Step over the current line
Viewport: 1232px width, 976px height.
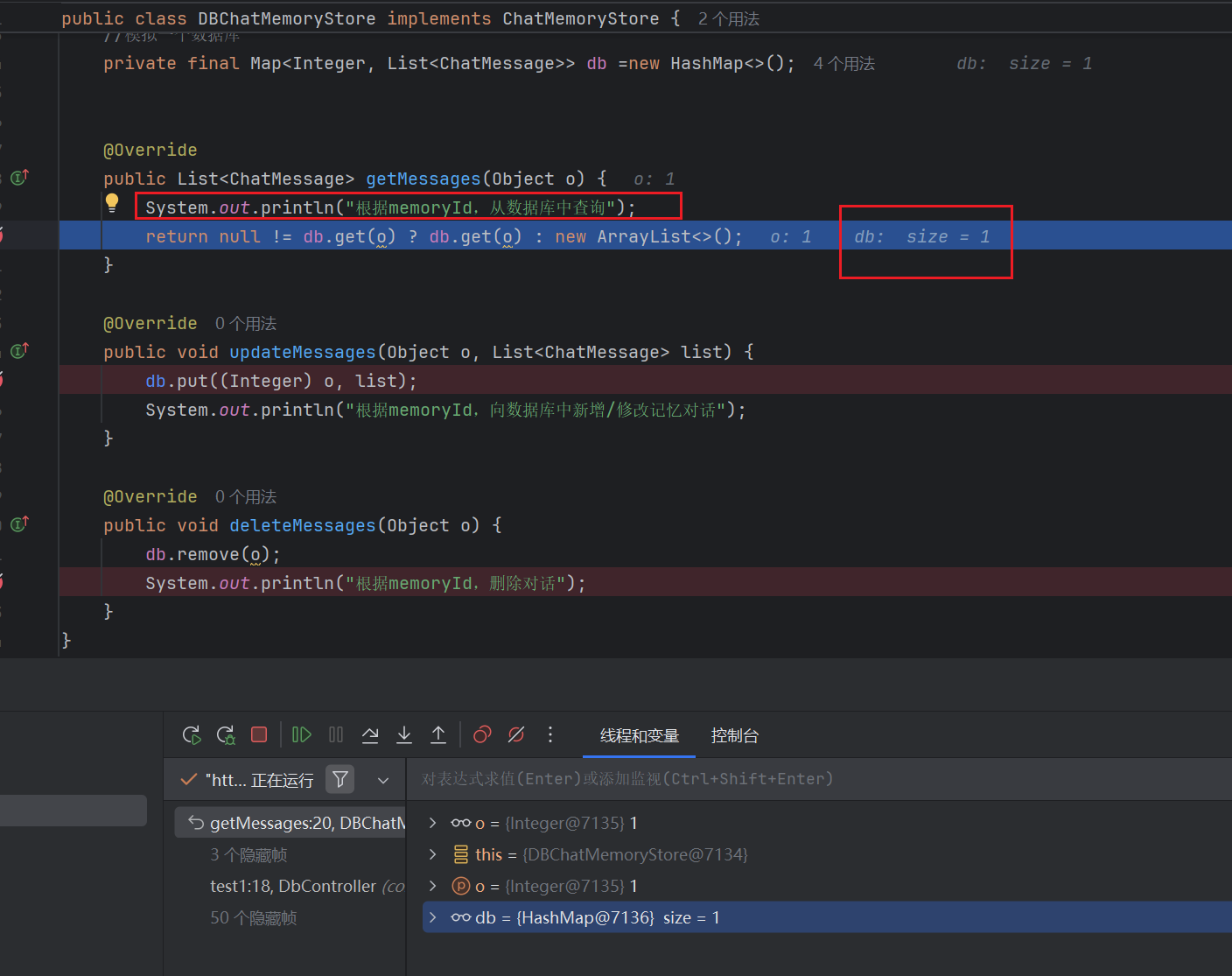point(370,734)
